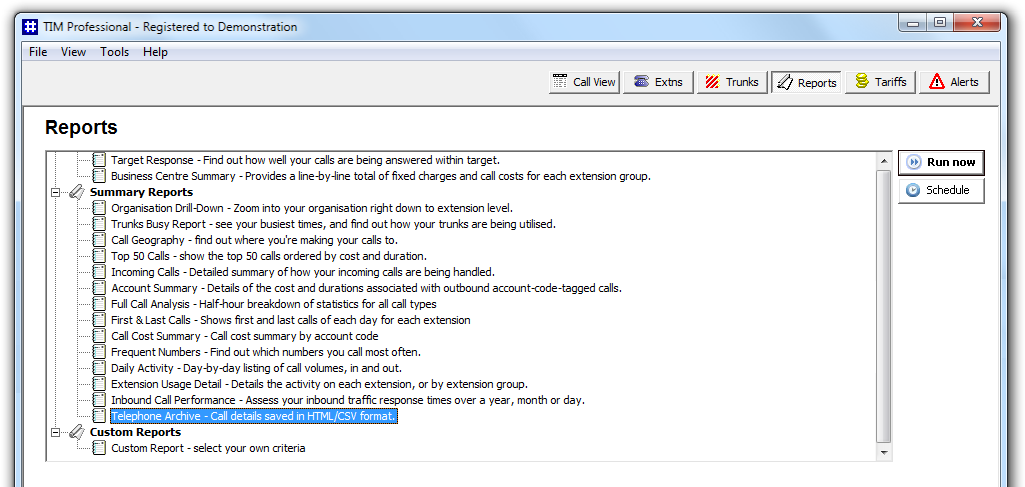Click the Custom Reports folder icon
Image resolution: width=1025 pixels, height=487 pixels.
76,432
